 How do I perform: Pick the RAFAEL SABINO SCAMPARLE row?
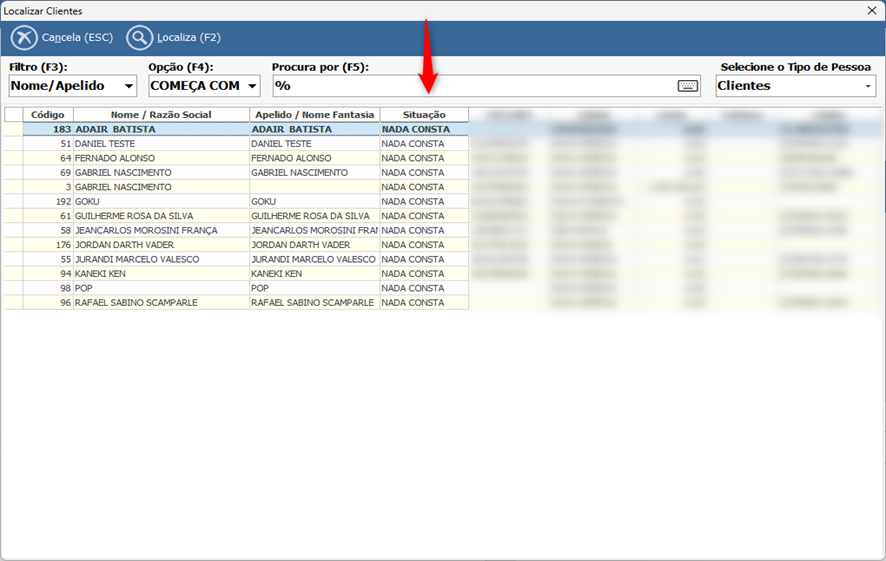(x=160, y=303)
